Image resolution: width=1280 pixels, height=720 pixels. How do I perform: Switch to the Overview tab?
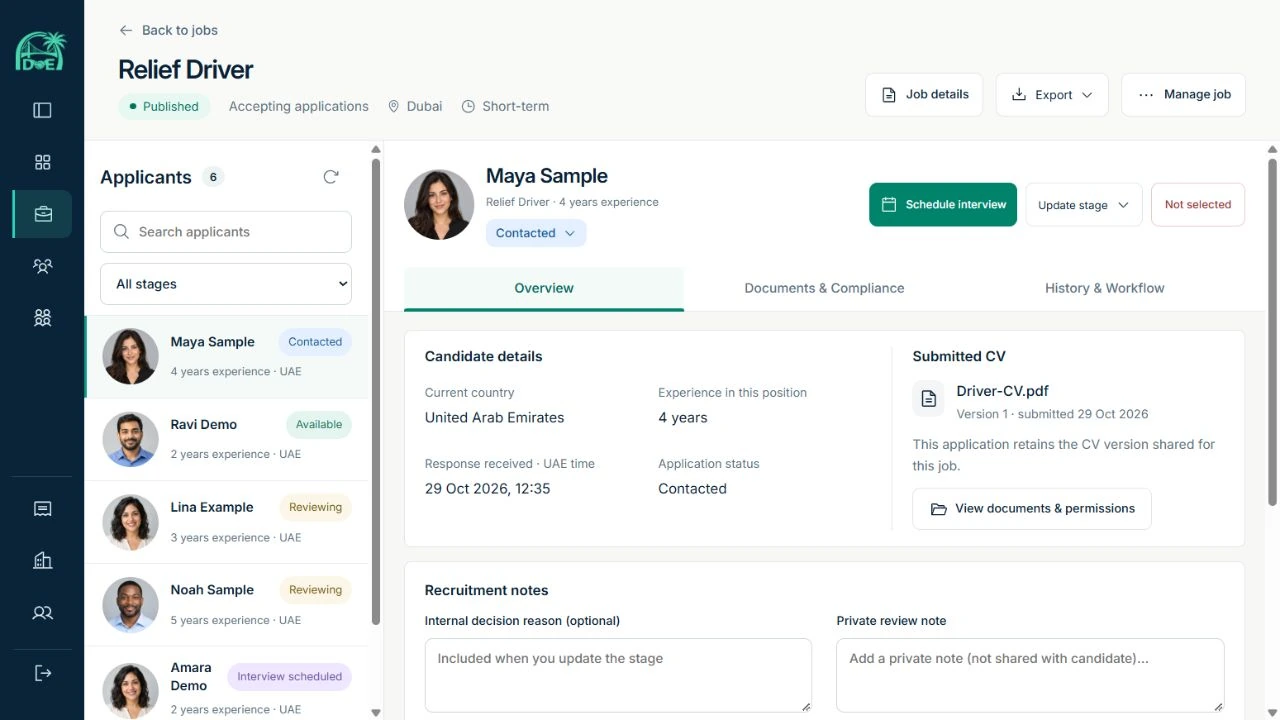(544, 288)
